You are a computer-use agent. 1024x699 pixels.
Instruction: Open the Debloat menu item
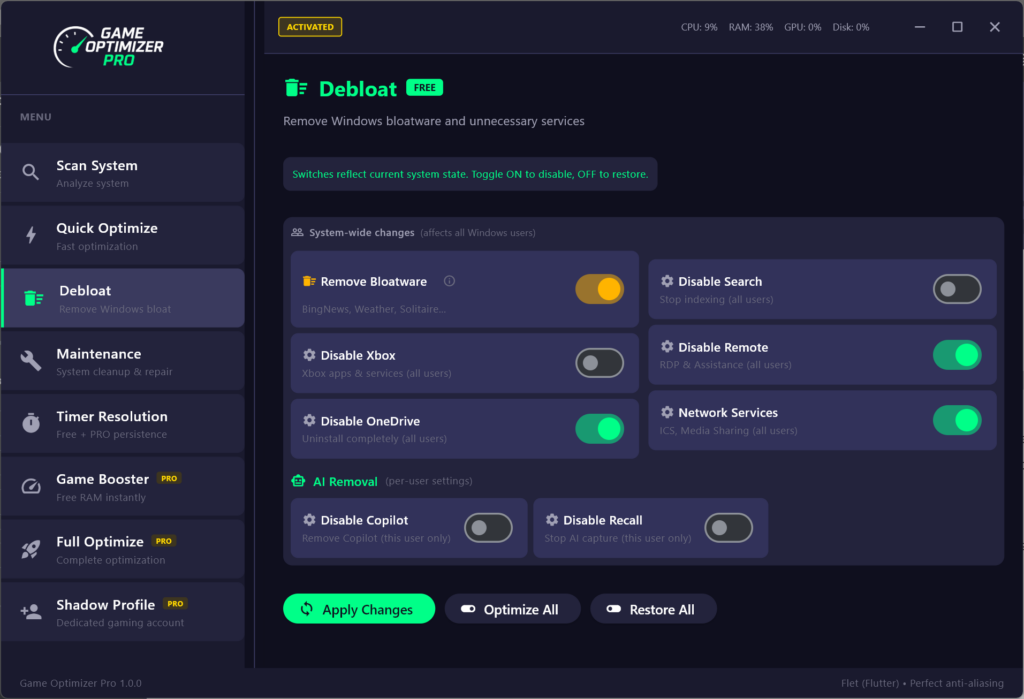point(123,298)
